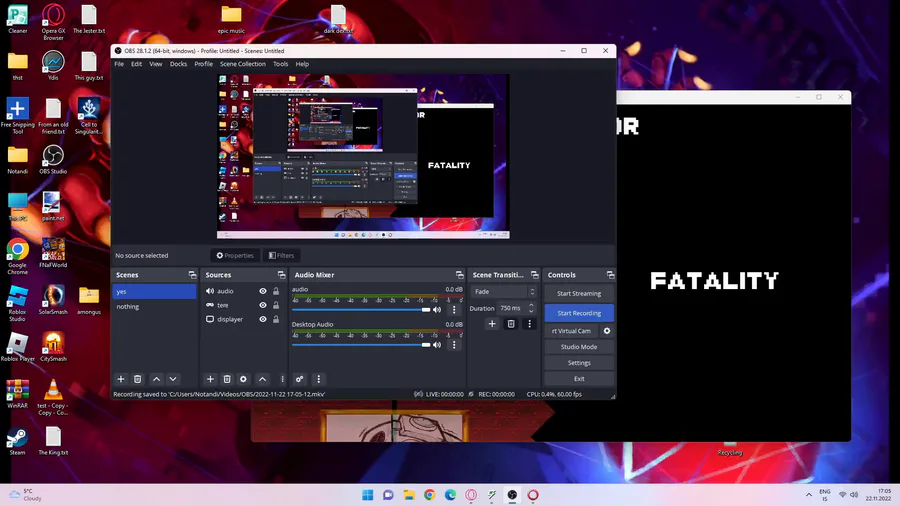Viewport: 900px width, 506px height.
Task: Open OBS Settings button
Action: pos(579,363)
